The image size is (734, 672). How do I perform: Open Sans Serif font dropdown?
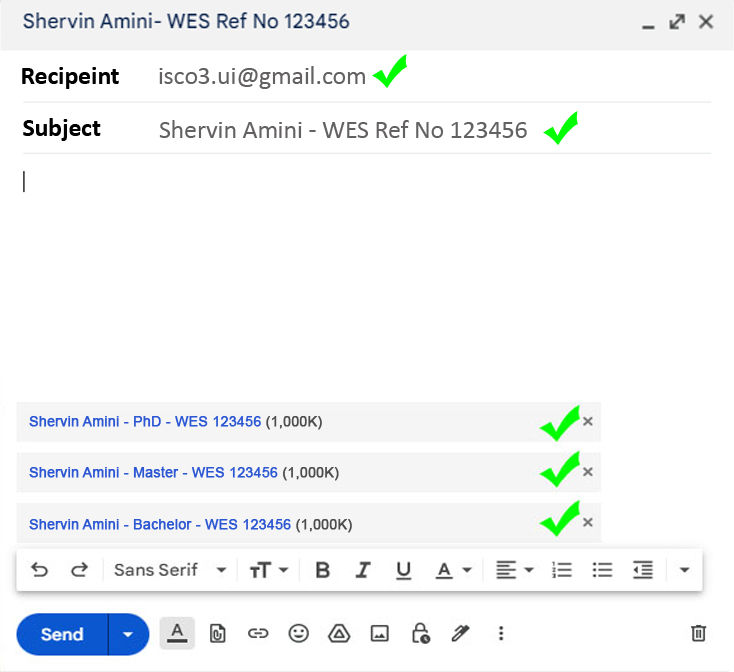170,570
